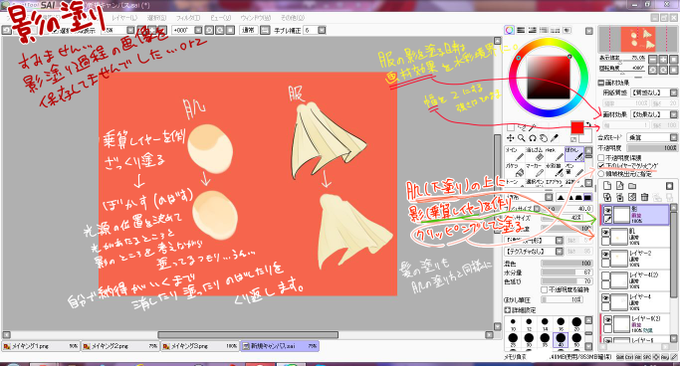Select the Eyedropper tool

click(x=554, y=138)
